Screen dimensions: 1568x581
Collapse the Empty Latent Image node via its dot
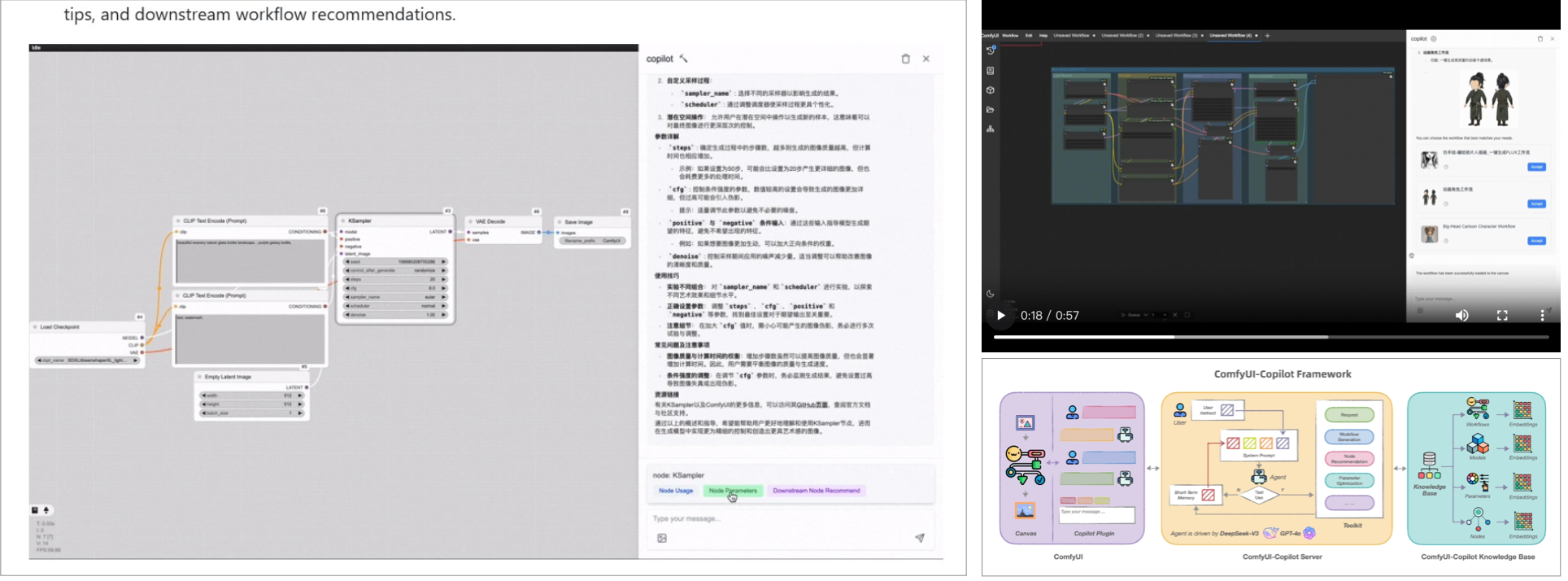coord(199,377)
